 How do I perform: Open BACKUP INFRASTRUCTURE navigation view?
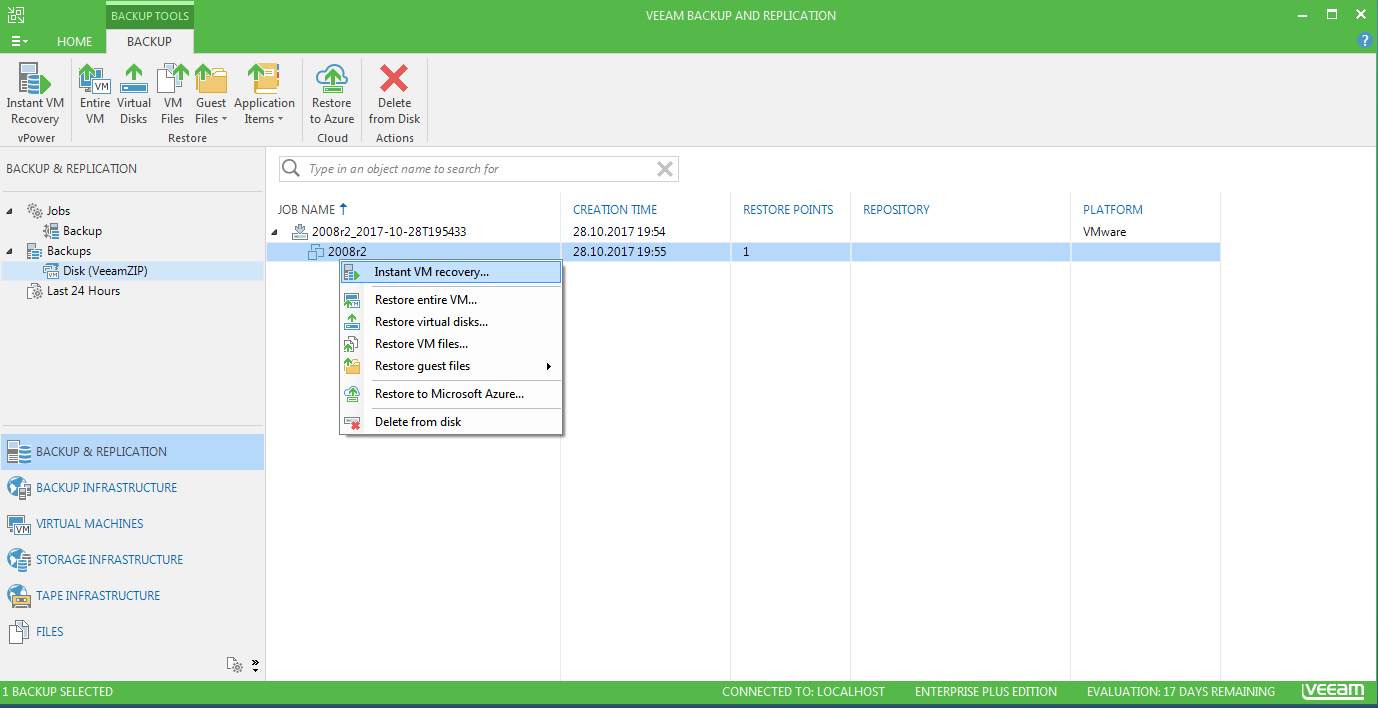(132, 488)
